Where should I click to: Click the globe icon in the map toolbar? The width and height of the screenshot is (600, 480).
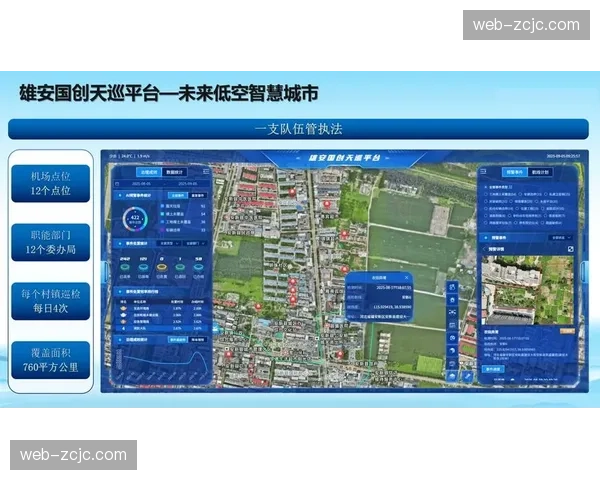click(x=452, y=351)
